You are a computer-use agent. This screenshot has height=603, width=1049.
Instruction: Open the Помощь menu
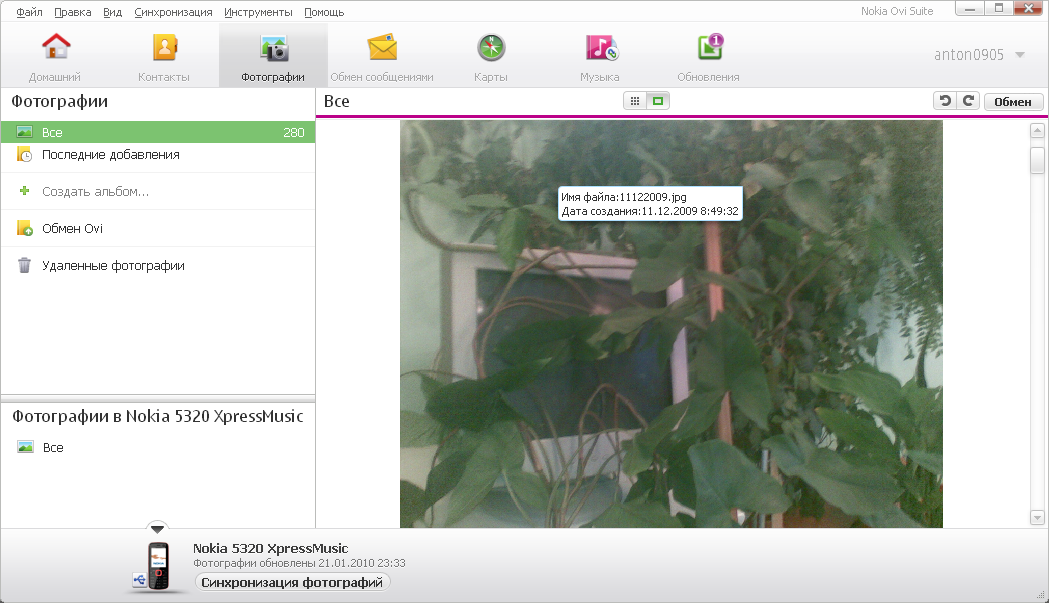324,12
